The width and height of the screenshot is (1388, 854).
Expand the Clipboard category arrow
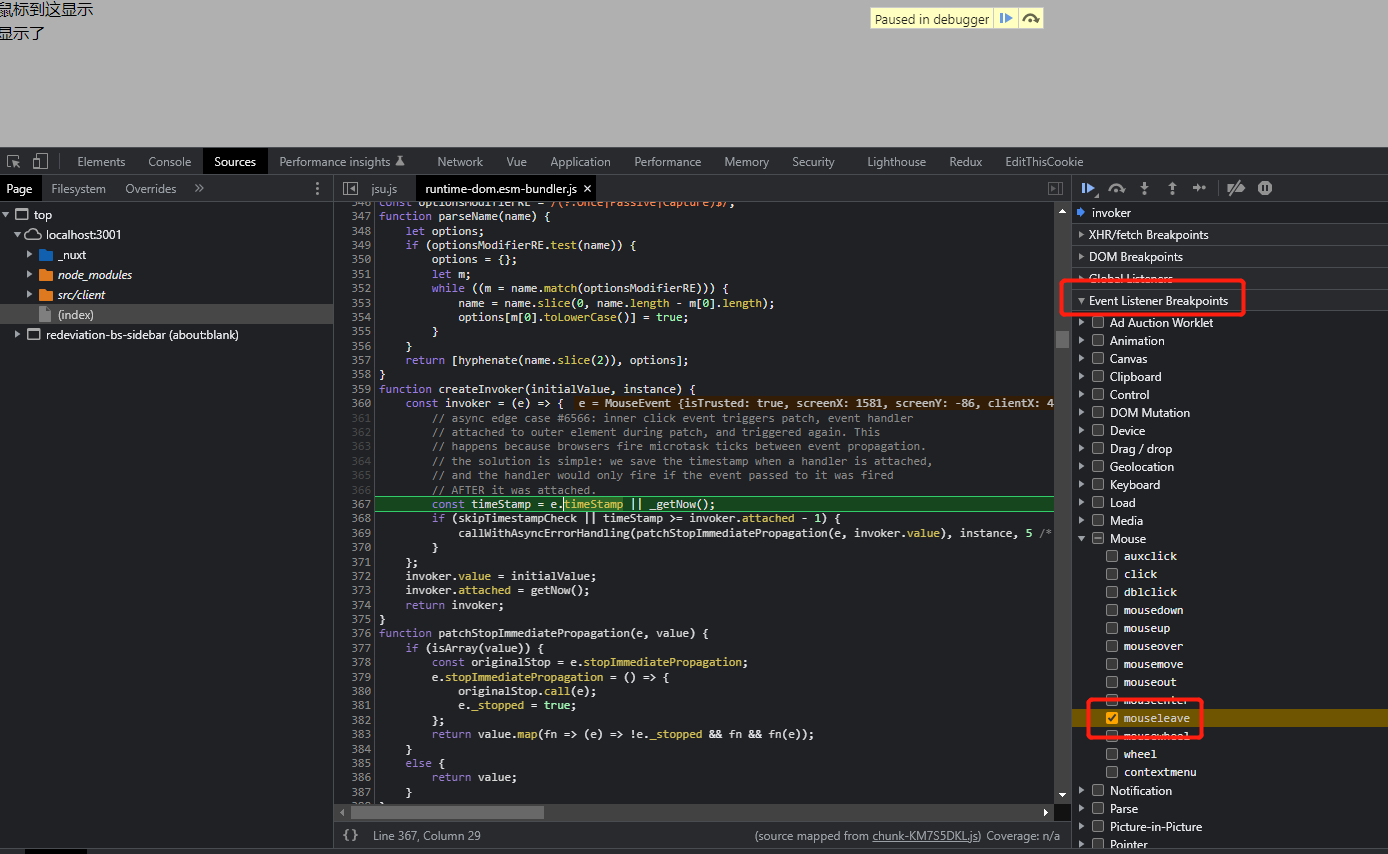[1082, 377]
